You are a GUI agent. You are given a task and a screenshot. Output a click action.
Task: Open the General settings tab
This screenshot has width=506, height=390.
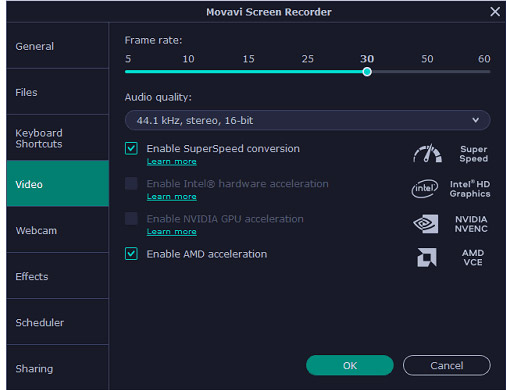pos(57,46)
